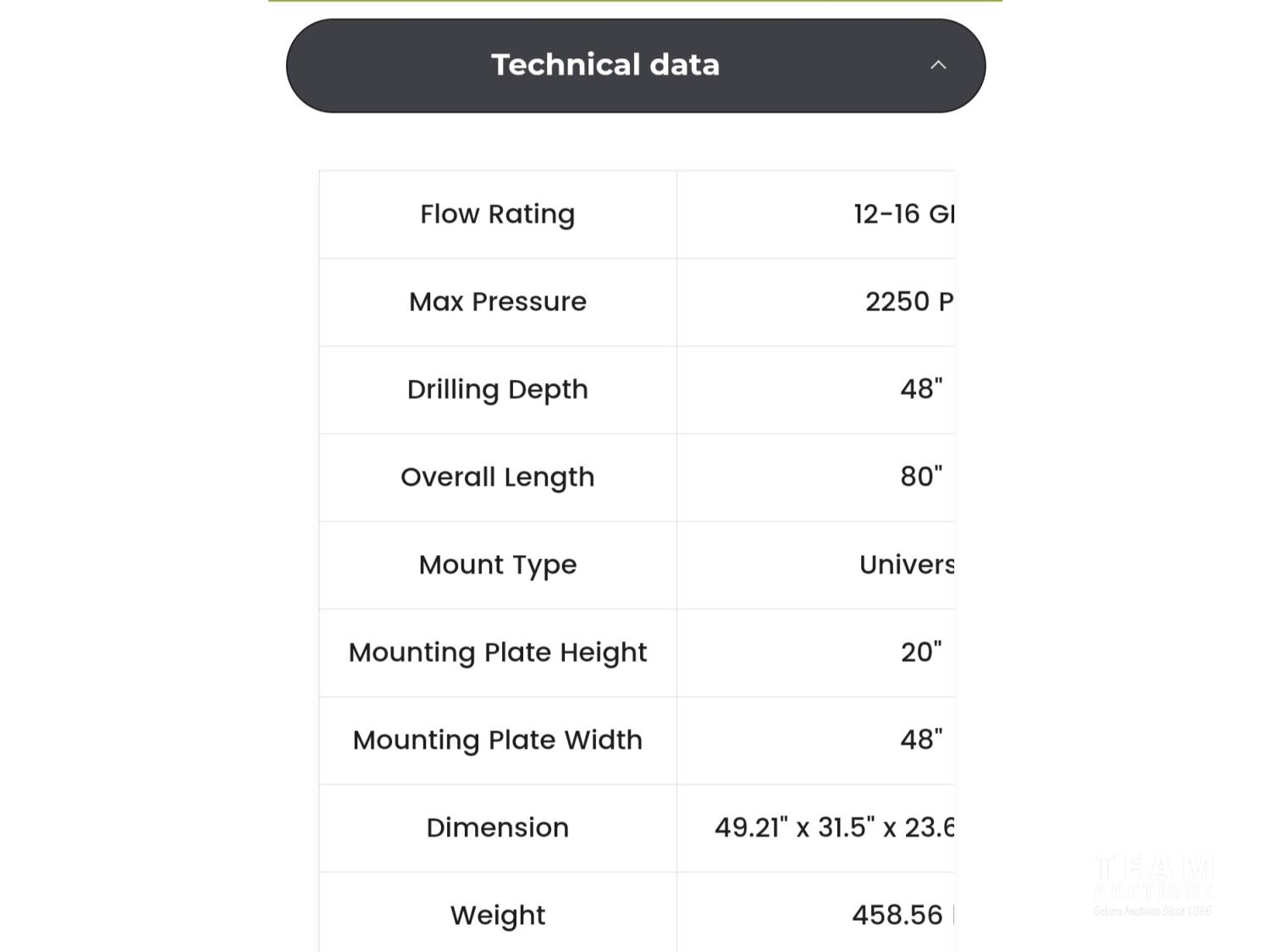
Task: Click the Mounting Plate Width 48" value
Action: (x=921, y=740)
